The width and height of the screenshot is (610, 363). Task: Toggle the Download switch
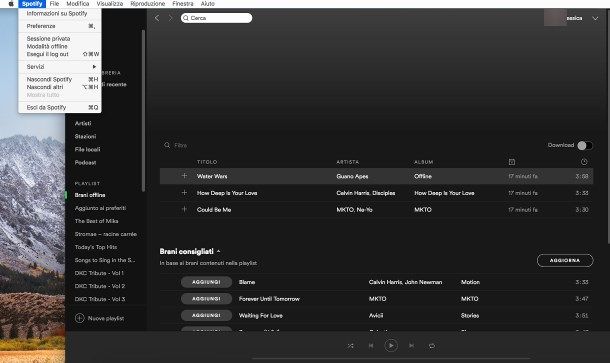click(x=585, y=145)
